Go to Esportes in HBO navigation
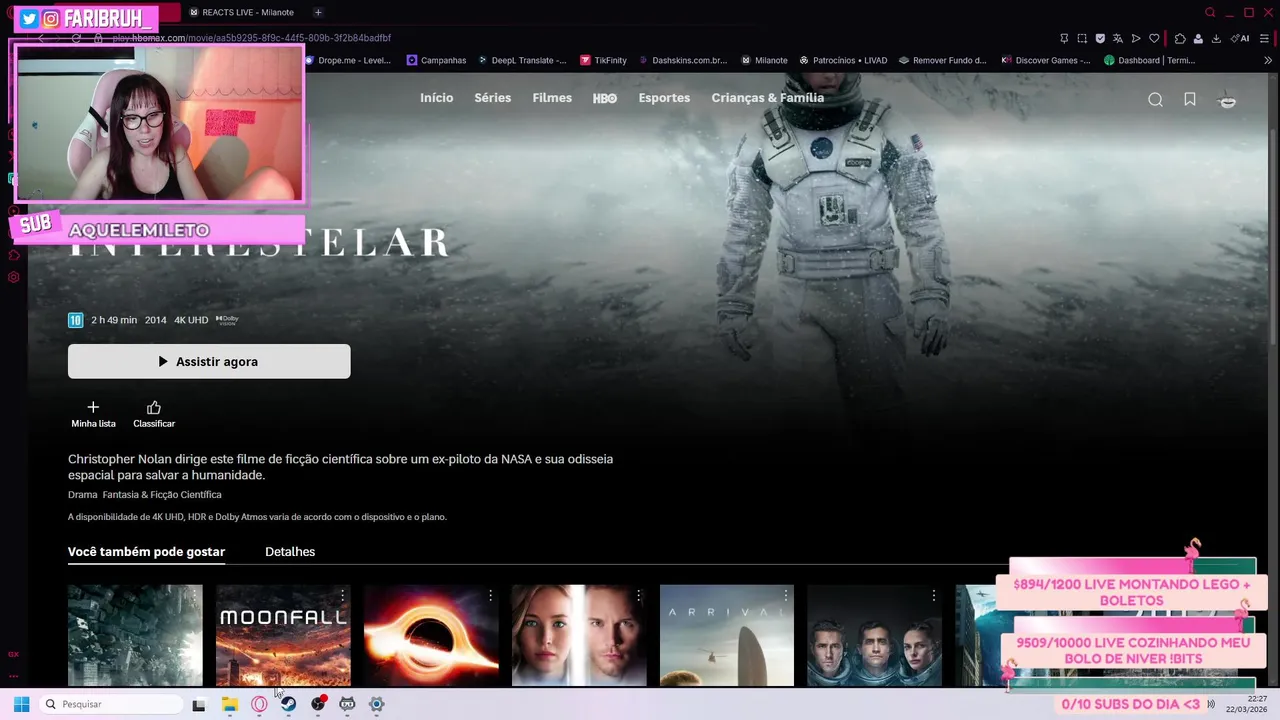The image size is (1280, 720). [664, 98]
